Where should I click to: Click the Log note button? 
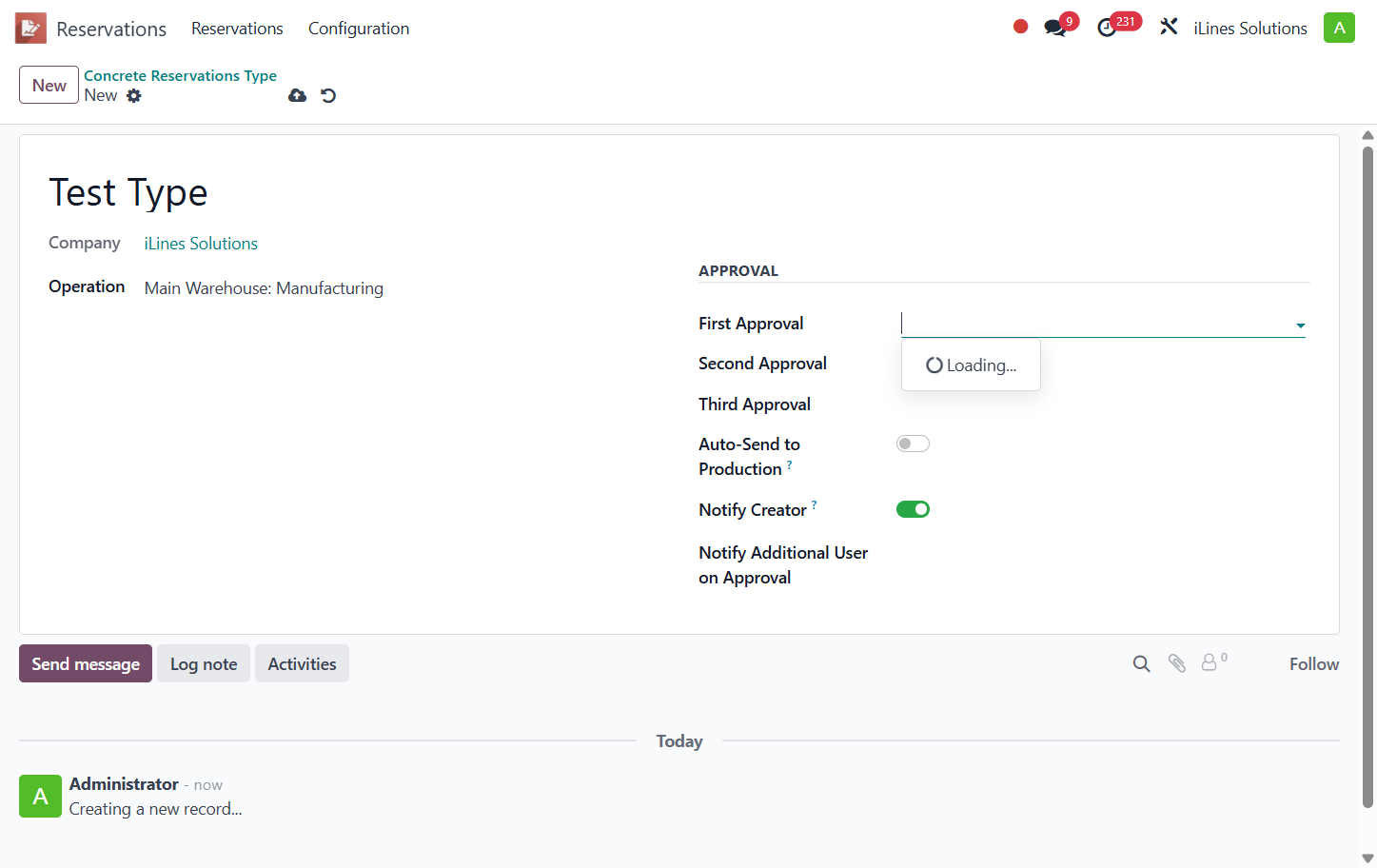click(204, 663)
